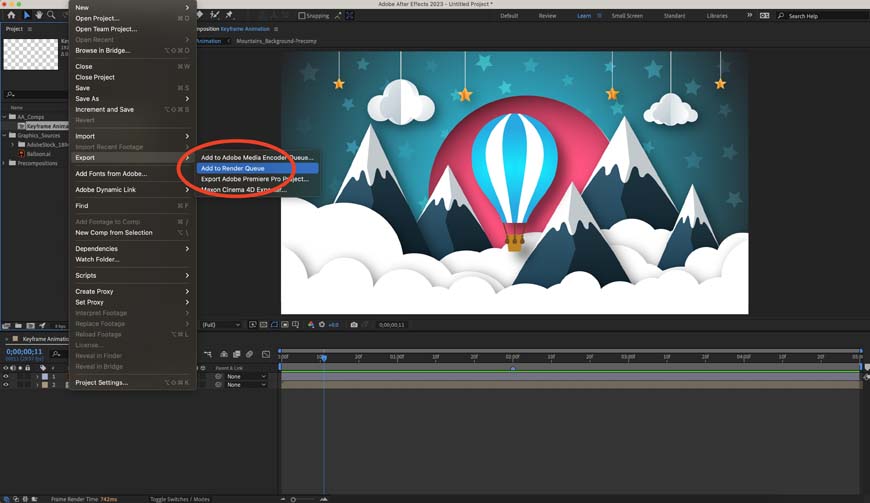Screen dimensions: 870x503
Task: Expand the AdobeStock folder
Action: [13, 145]
